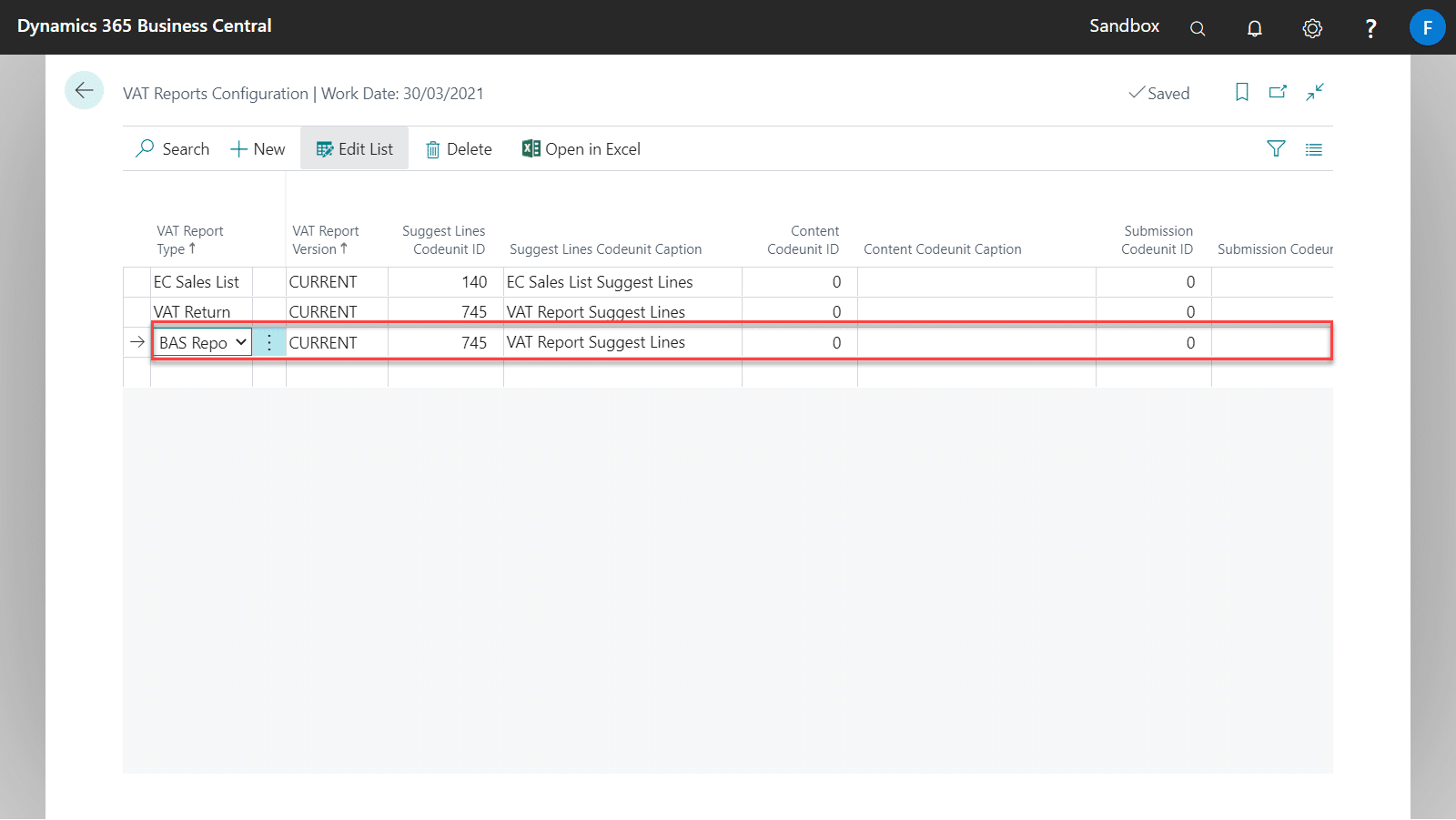
Task: Open the help question mark
Action: click(x=1370, y=28)
